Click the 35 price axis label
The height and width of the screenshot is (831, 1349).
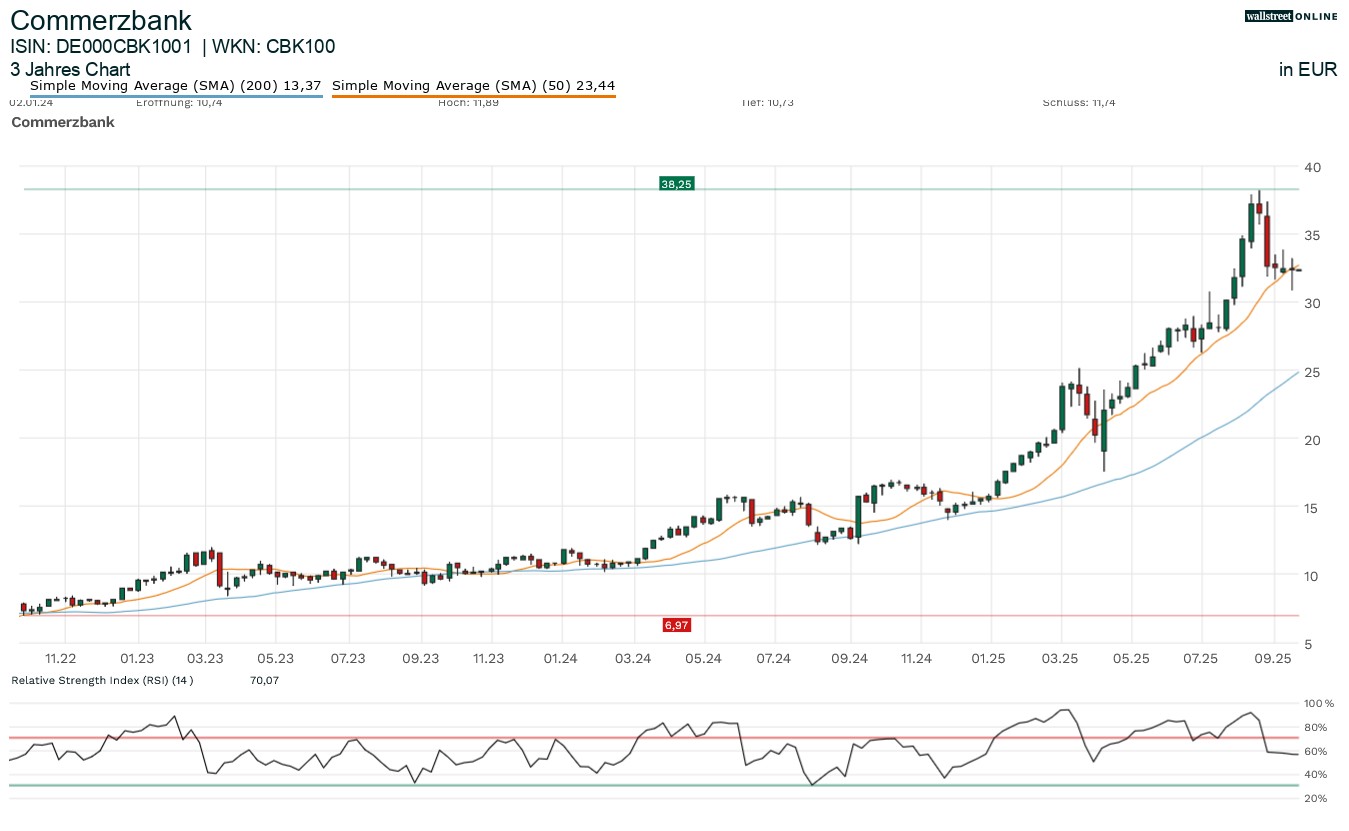tap(1312, 235)
